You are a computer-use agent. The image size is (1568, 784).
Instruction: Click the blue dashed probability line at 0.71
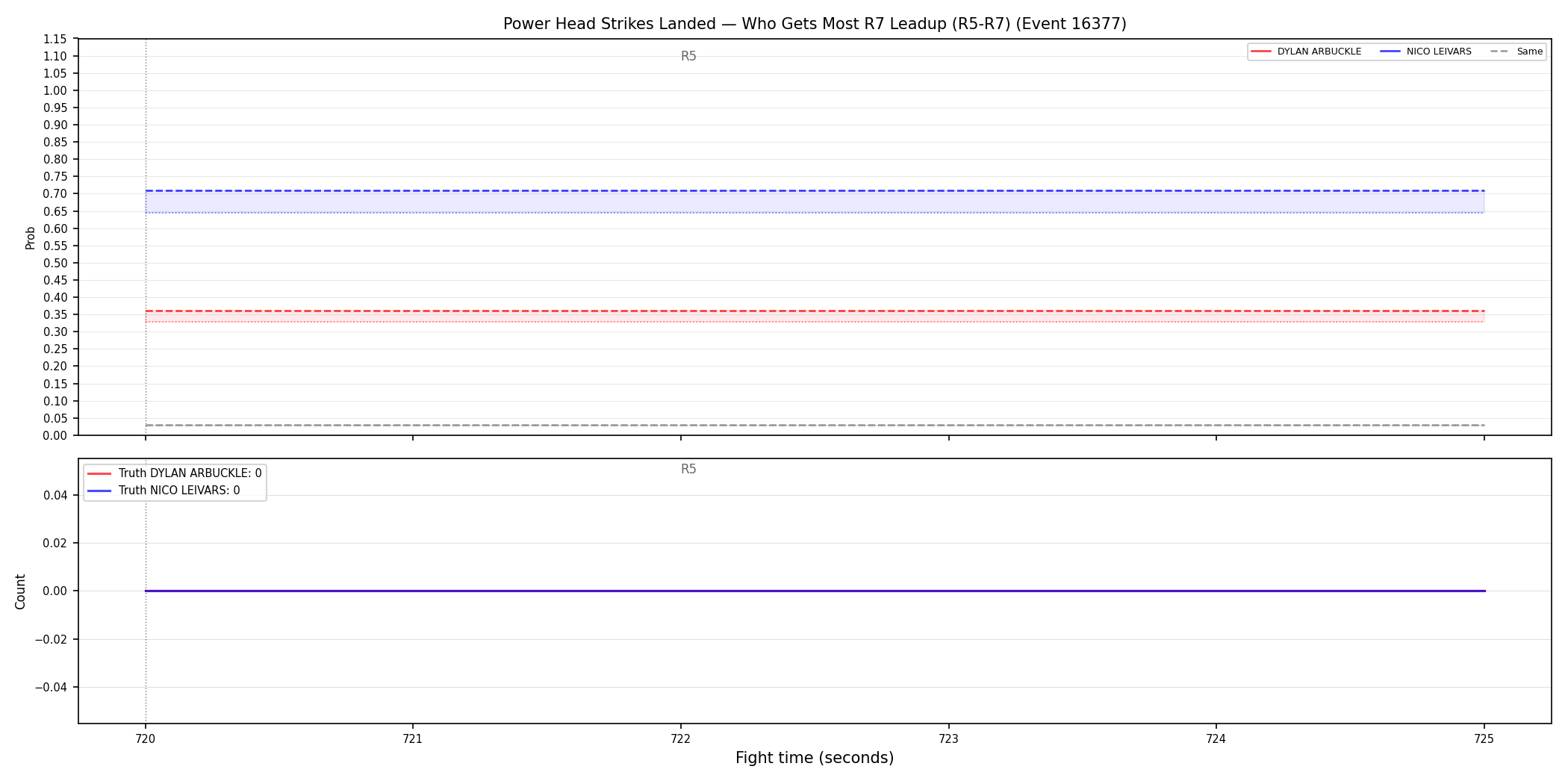tap(815, 190)
